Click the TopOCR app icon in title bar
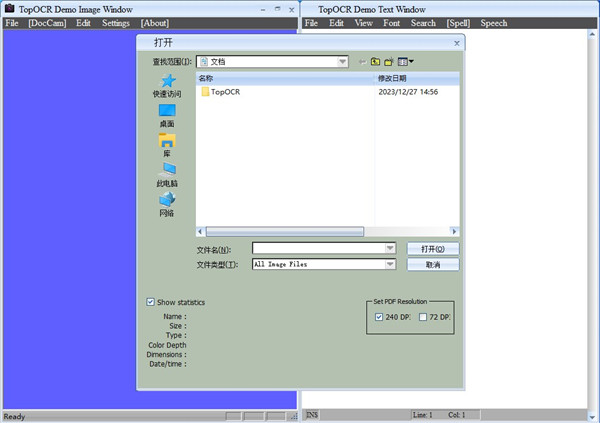The height and width of the screenshot is (423, 600). pyautogui.click(x=10, y=8)
